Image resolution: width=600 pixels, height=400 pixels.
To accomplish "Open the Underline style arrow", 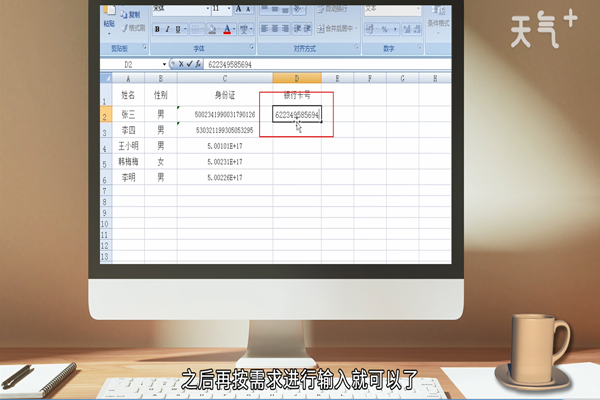I will (185, 29).
